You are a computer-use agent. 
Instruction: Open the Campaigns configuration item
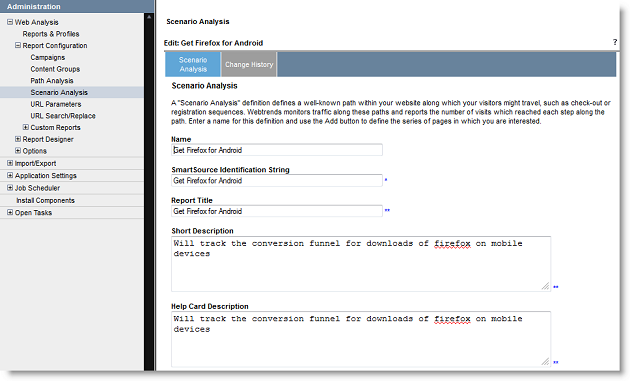click(47, 57)
